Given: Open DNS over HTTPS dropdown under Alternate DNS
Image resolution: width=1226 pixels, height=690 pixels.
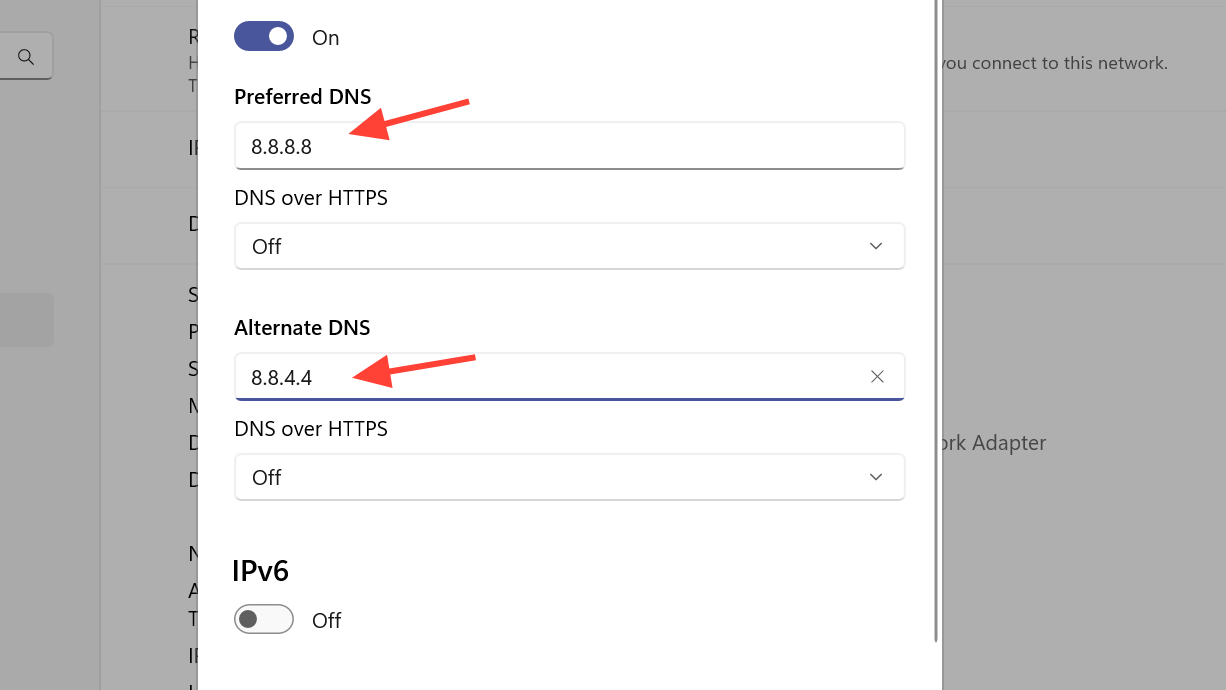Looking at the screenshot, I should pos(569,477).
